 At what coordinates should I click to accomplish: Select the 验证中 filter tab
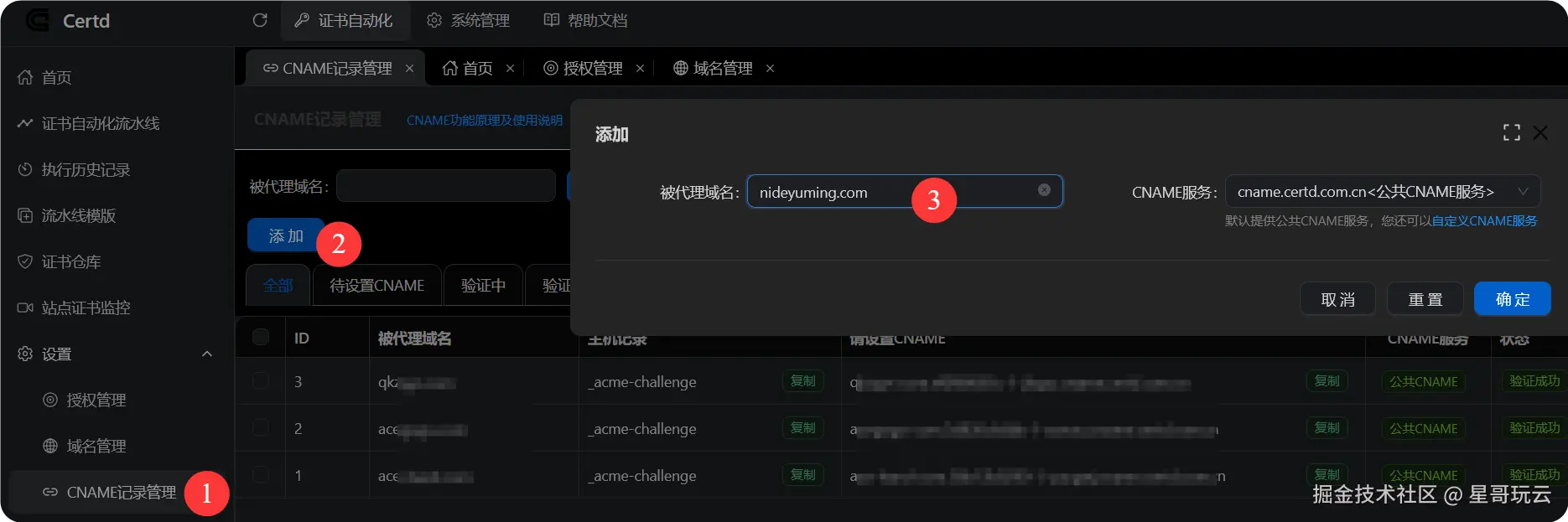tap(483, 286)
